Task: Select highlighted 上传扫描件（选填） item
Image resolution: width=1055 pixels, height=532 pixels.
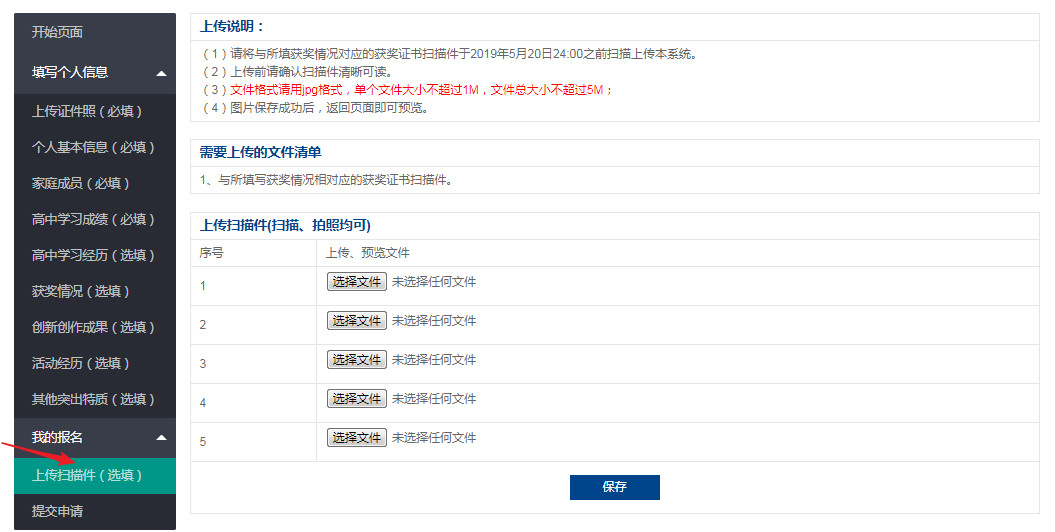Action: (x=95, y=476)
